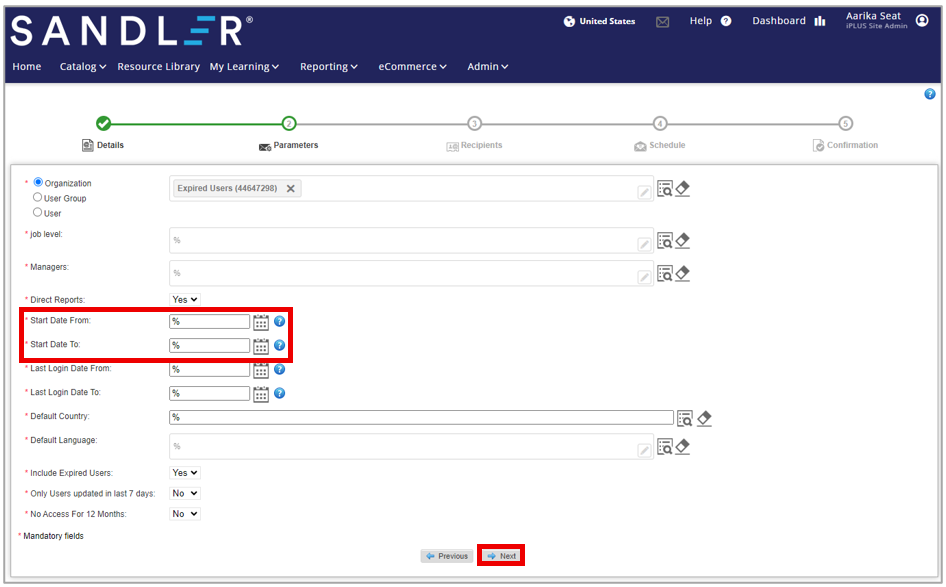Open calendar picker for Last Login Date From
Screen dimensions: 946x587
[261, 370]
